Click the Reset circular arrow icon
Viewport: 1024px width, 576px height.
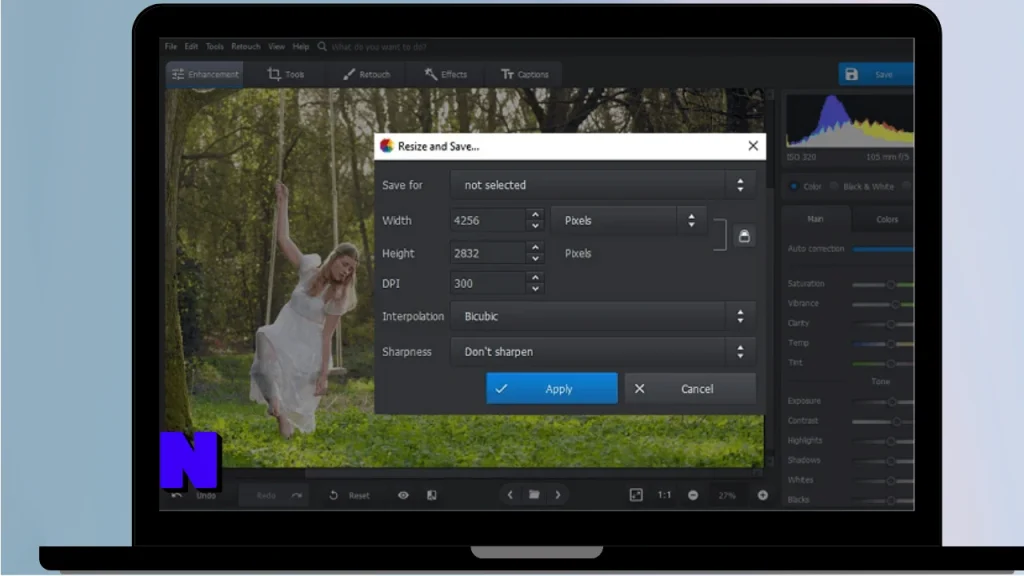[x=333, y=496]
